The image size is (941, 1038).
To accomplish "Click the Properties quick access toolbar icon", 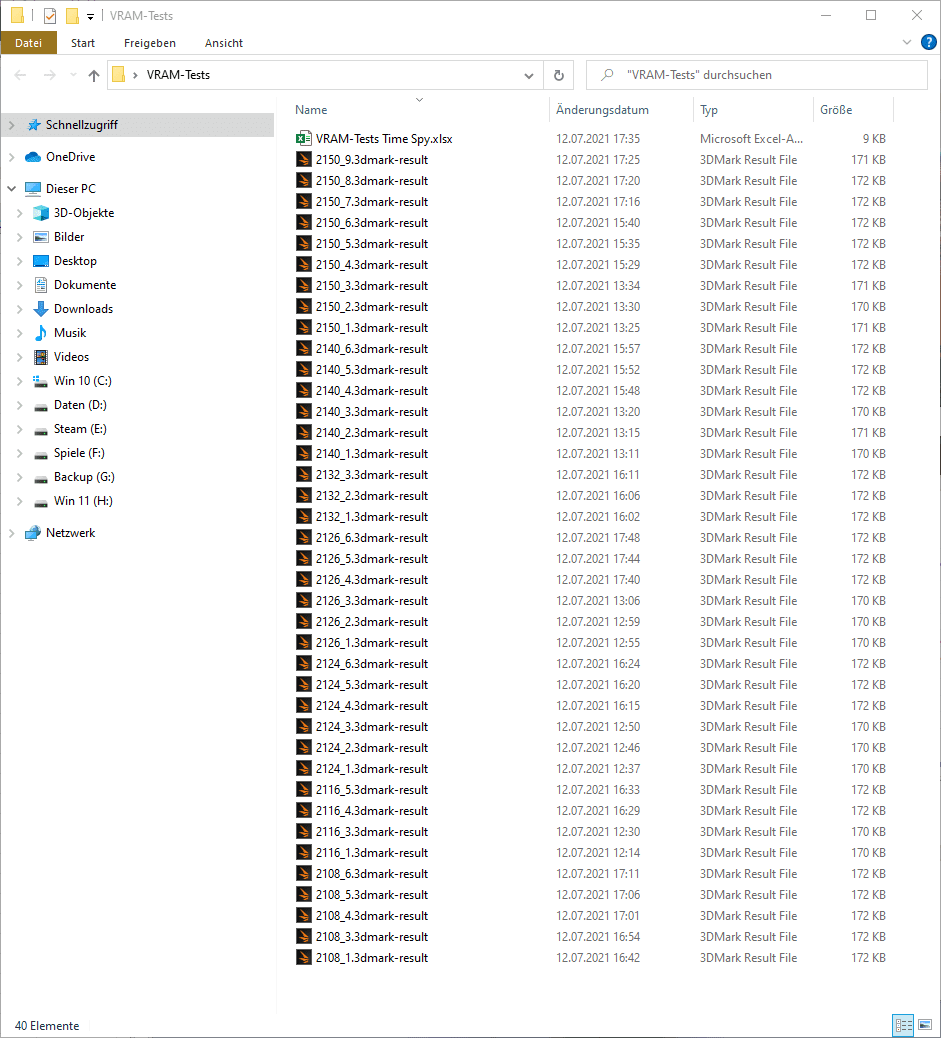I will click(50, 15).
